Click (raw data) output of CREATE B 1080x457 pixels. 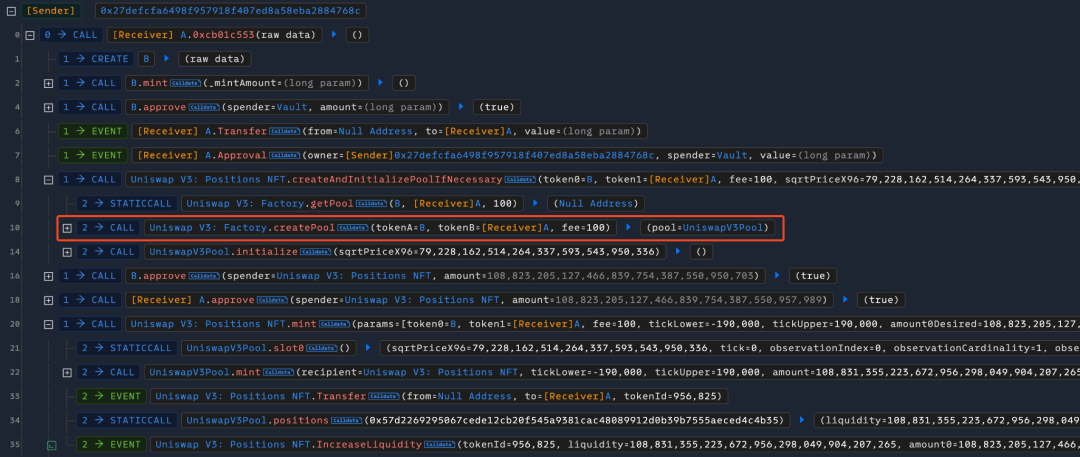click(x=214, y=59)
